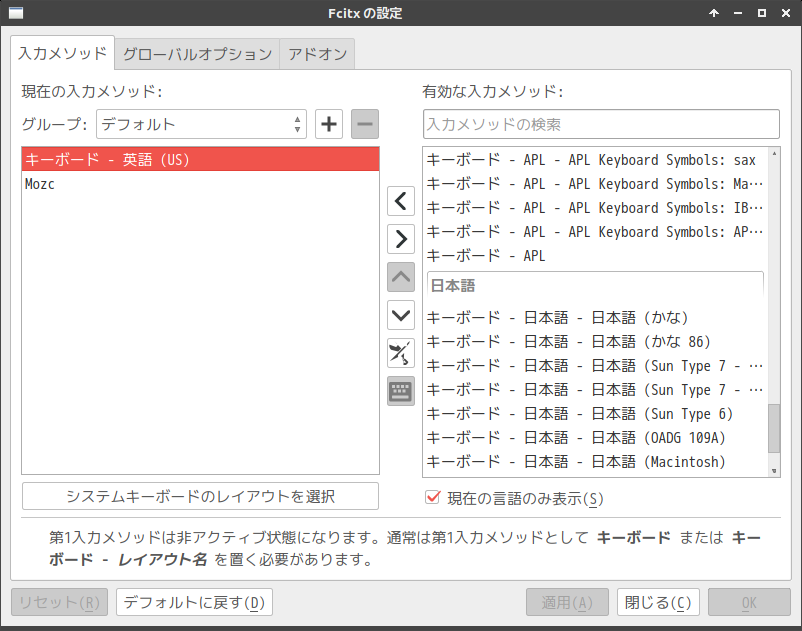Click the scroll-up arrow of available list
Screen dimensions: 802x631
(774, 153)
